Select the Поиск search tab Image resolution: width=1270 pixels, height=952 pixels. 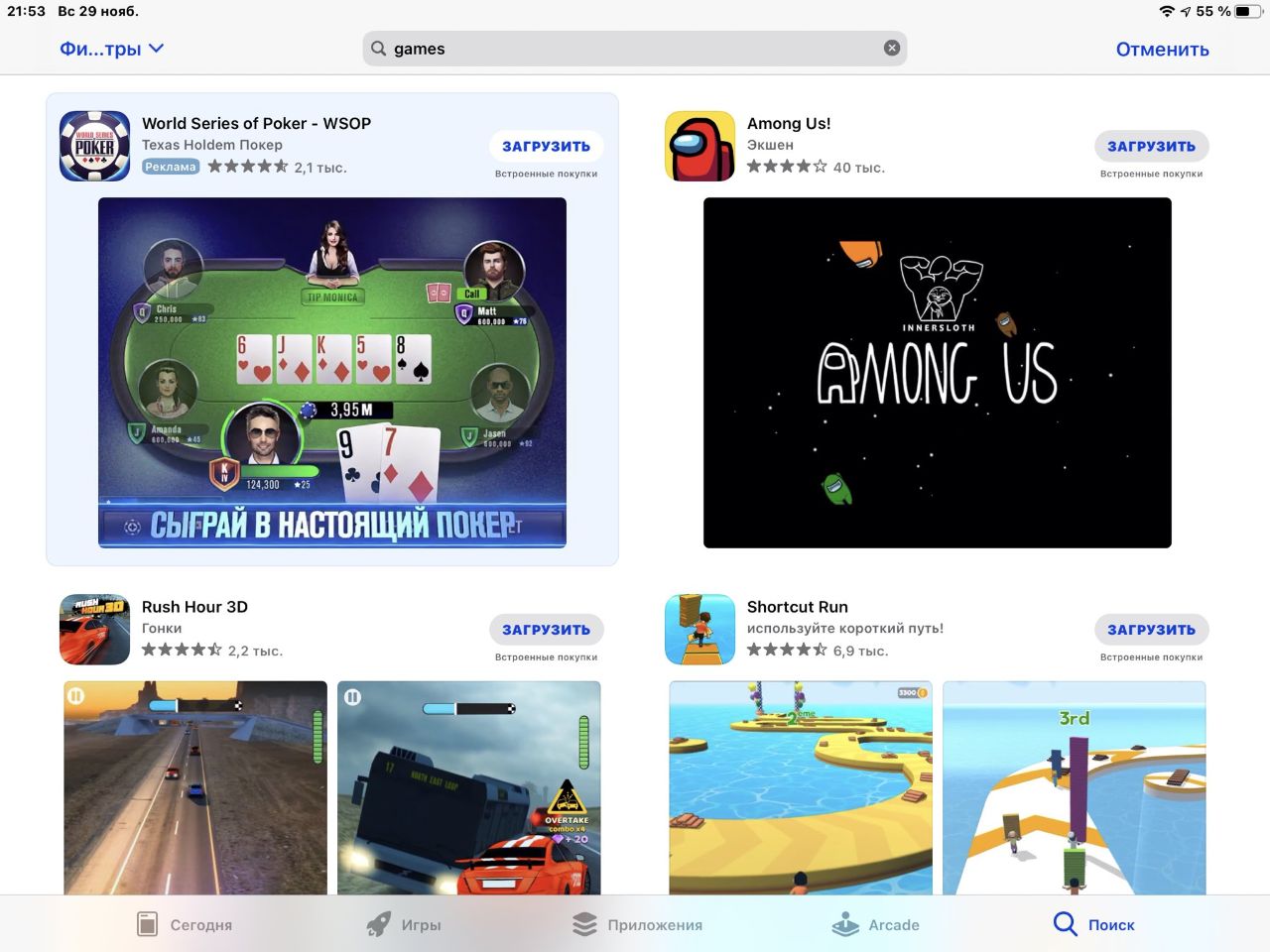[1093, 924]
